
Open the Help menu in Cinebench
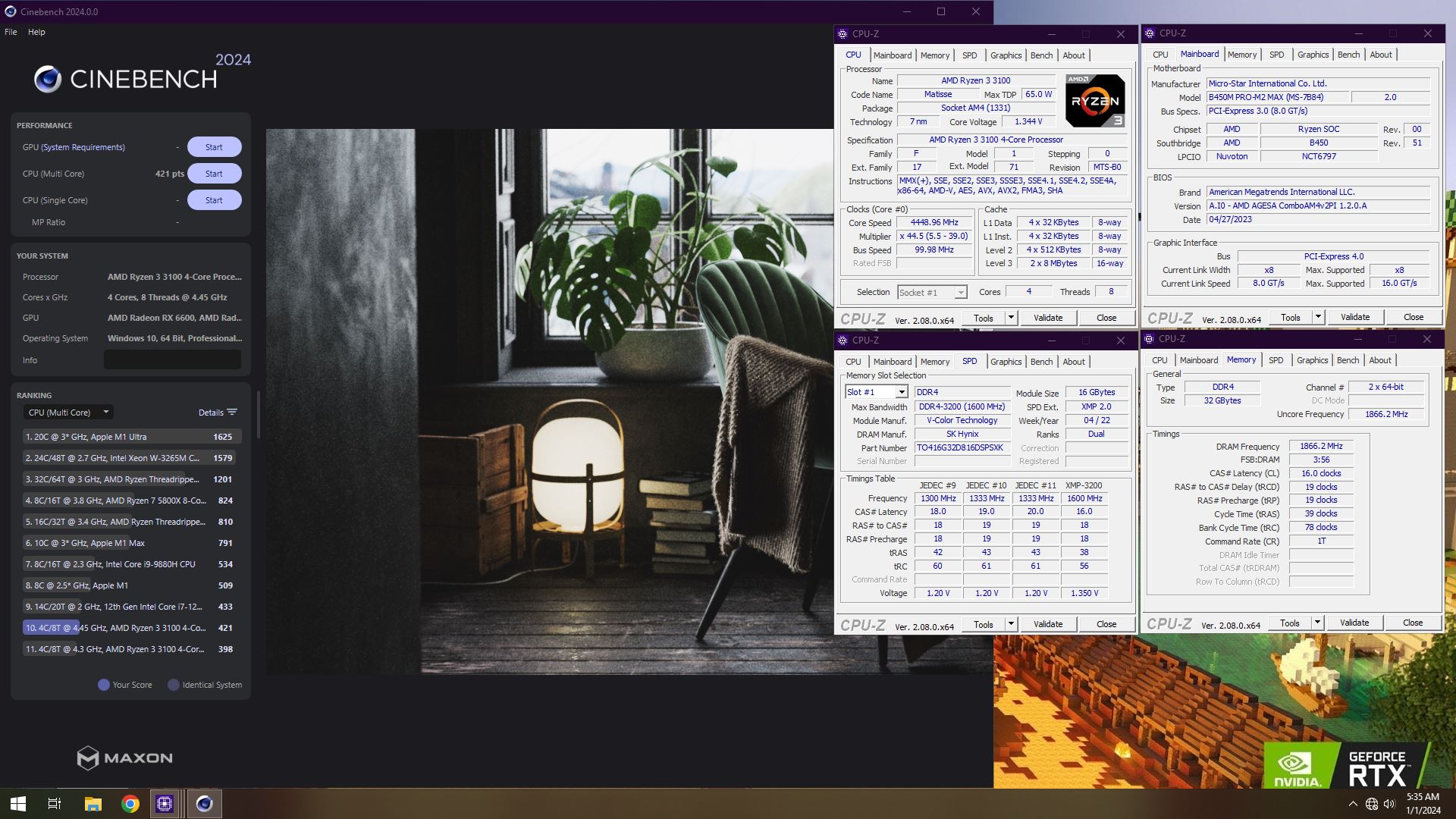point(36,32)
